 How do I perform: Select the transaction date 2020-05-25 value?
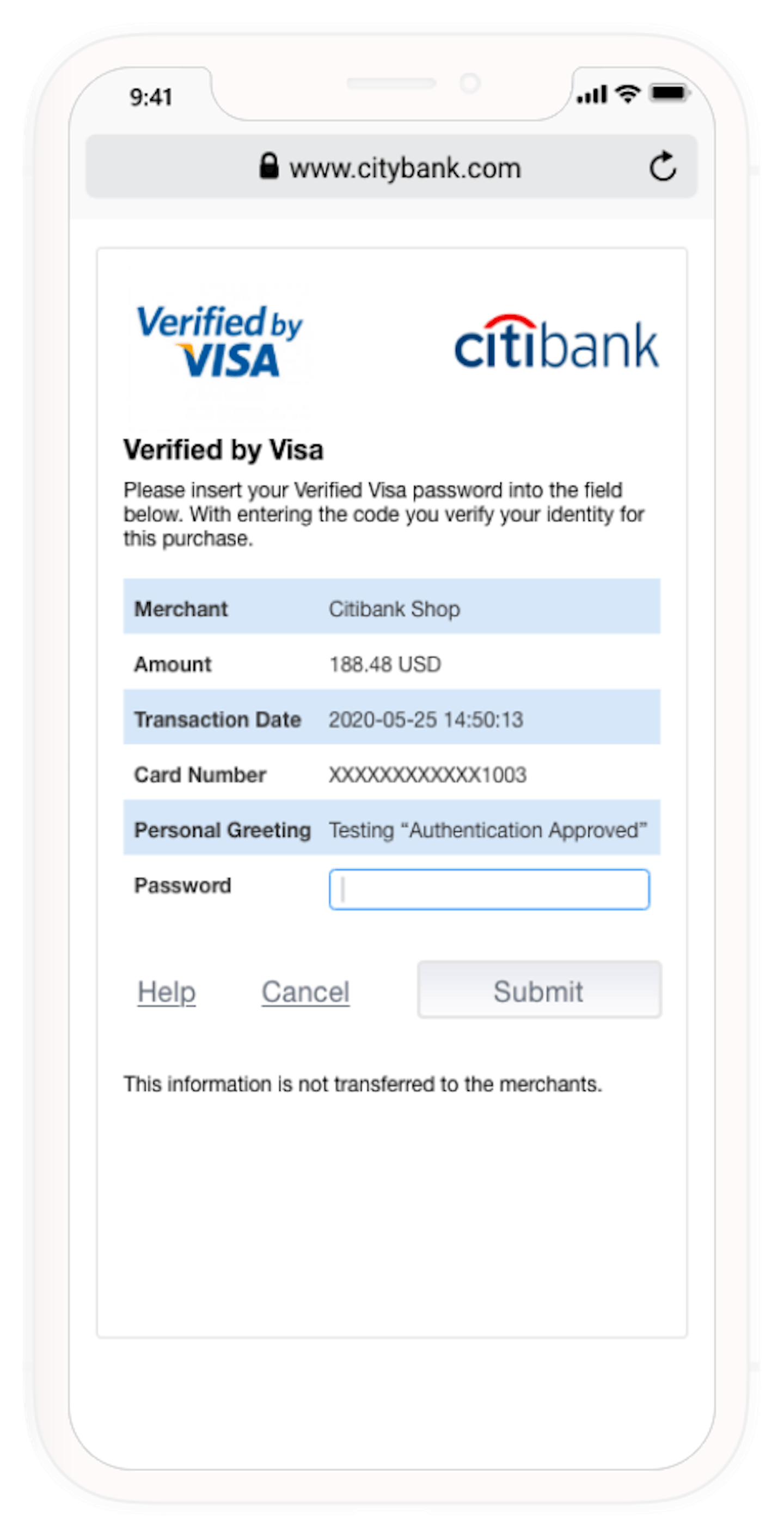[x=425, y=719]
